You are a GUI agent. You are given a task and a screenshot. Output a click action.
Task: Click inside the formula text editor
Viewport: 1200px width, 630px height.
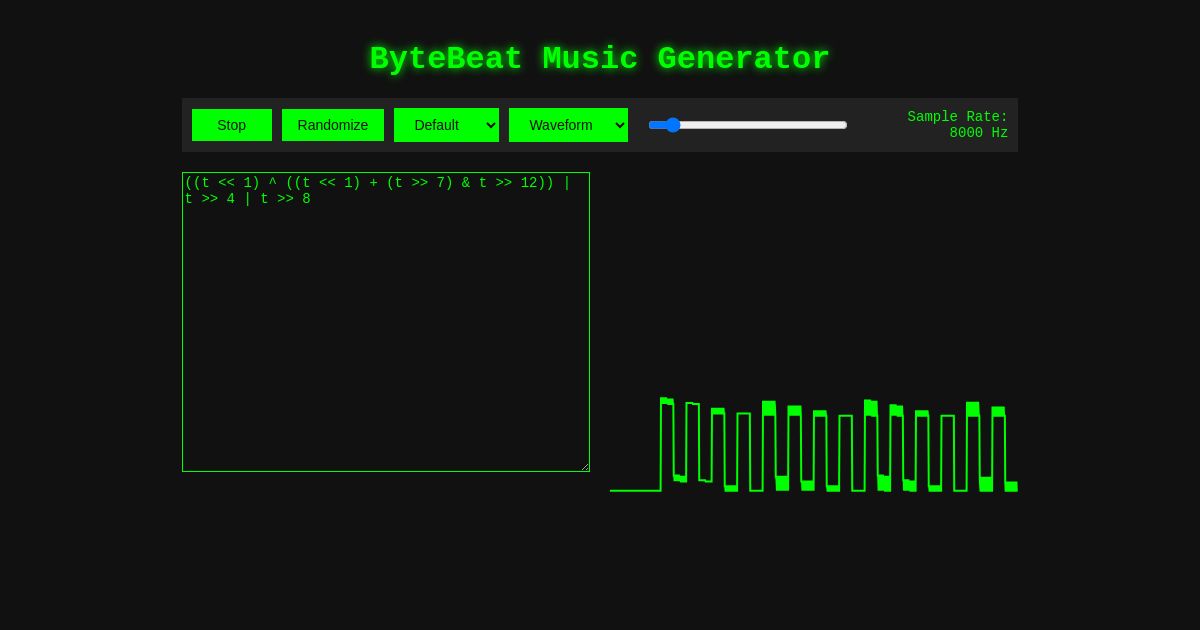pyautogui.click(x=386, y=322)
